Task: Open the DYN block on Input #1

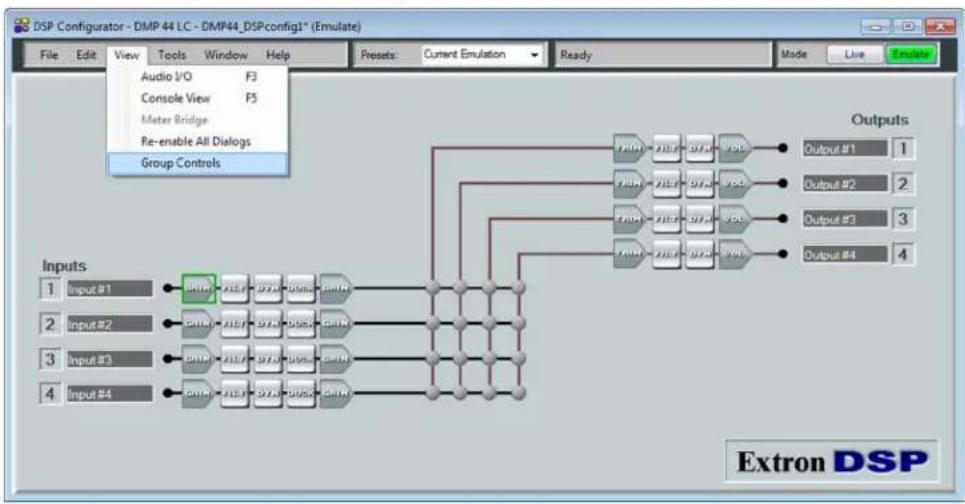Action: (268, 288)
